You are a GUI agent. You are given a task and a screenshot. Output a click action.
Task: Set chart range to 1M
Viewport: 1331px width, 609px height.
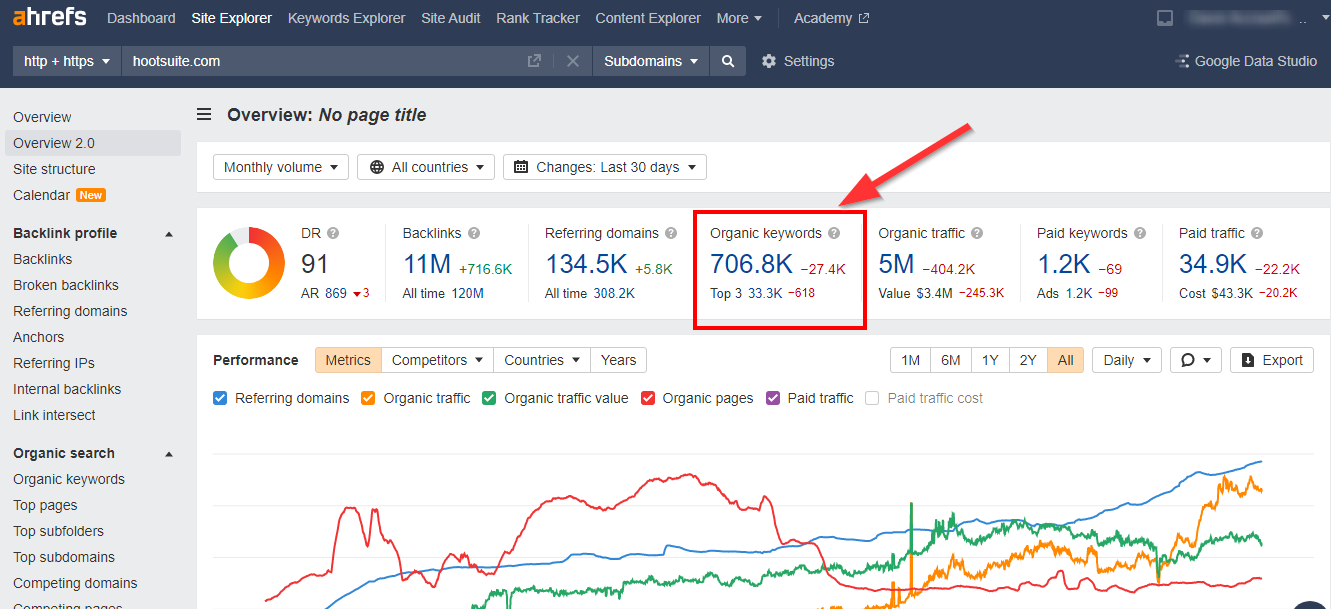click(x=910, y=360)
